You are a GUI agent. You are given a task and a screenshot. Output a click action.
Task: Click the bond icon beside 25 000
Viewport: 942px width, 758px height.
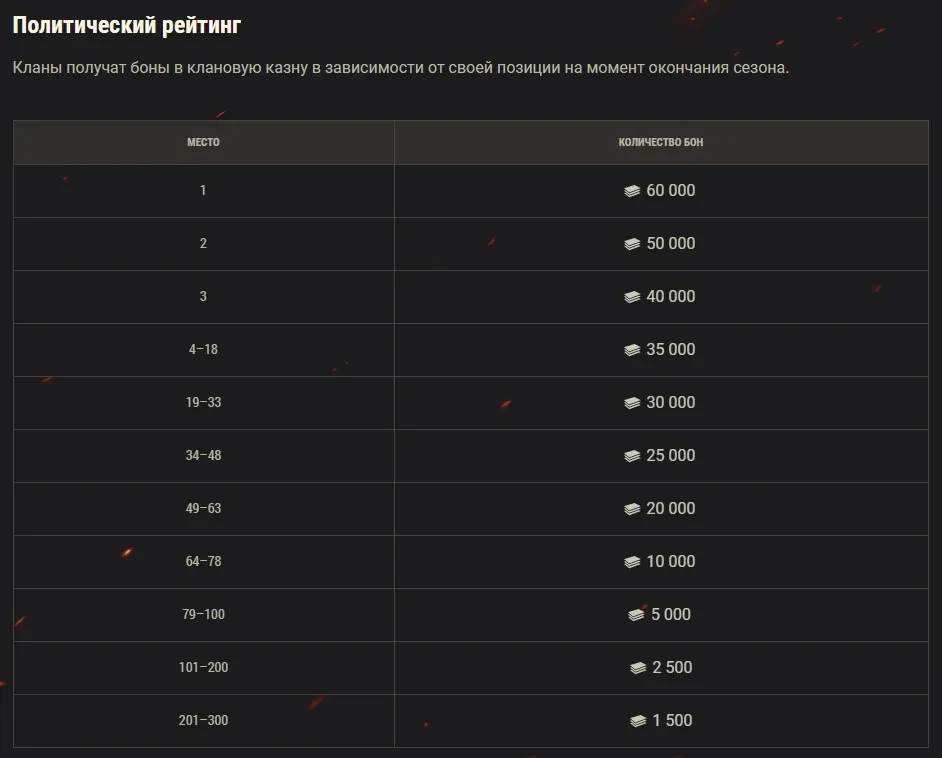point(632,456)
